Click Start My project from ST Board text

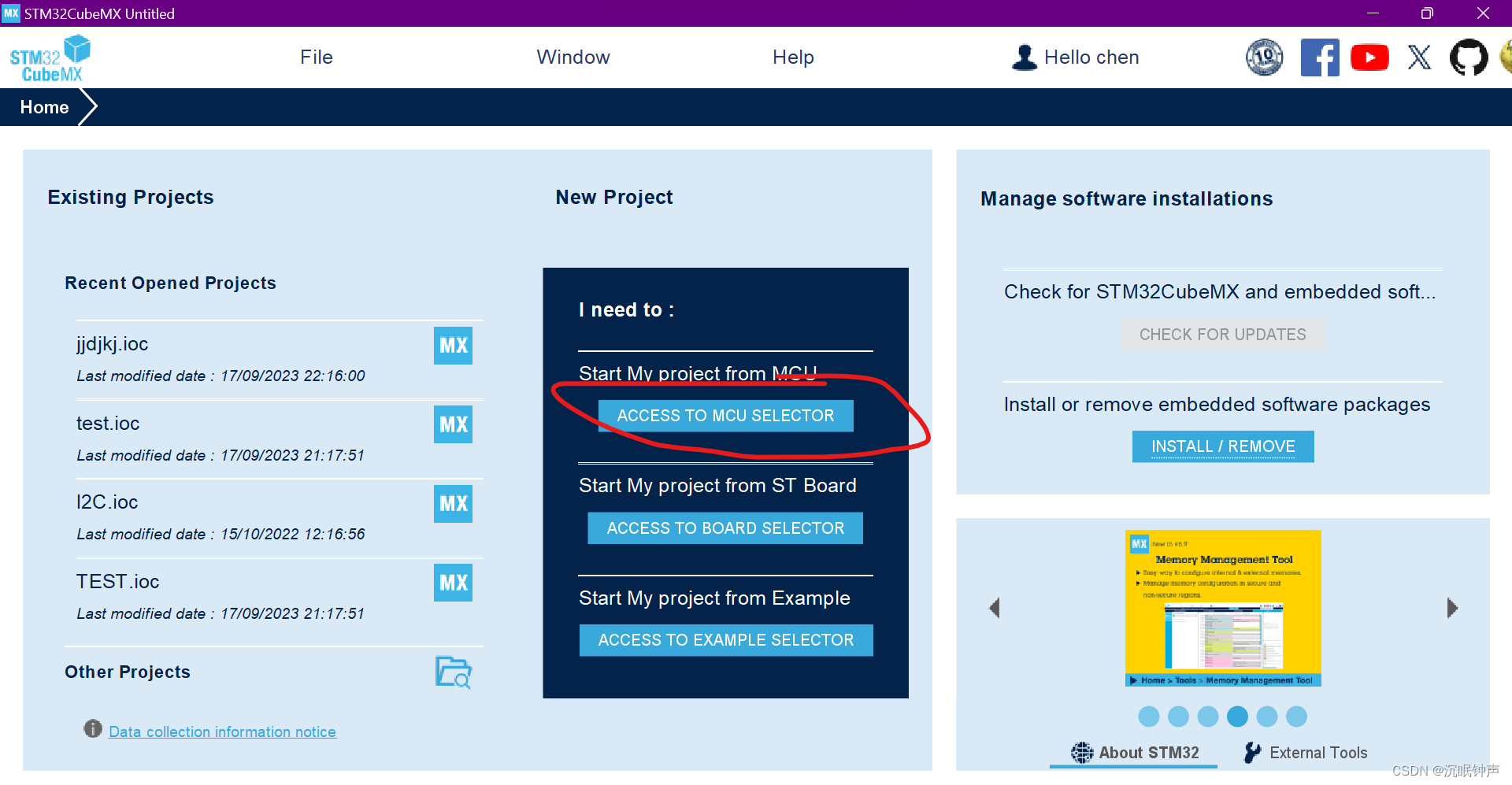[x=717, y=486]
